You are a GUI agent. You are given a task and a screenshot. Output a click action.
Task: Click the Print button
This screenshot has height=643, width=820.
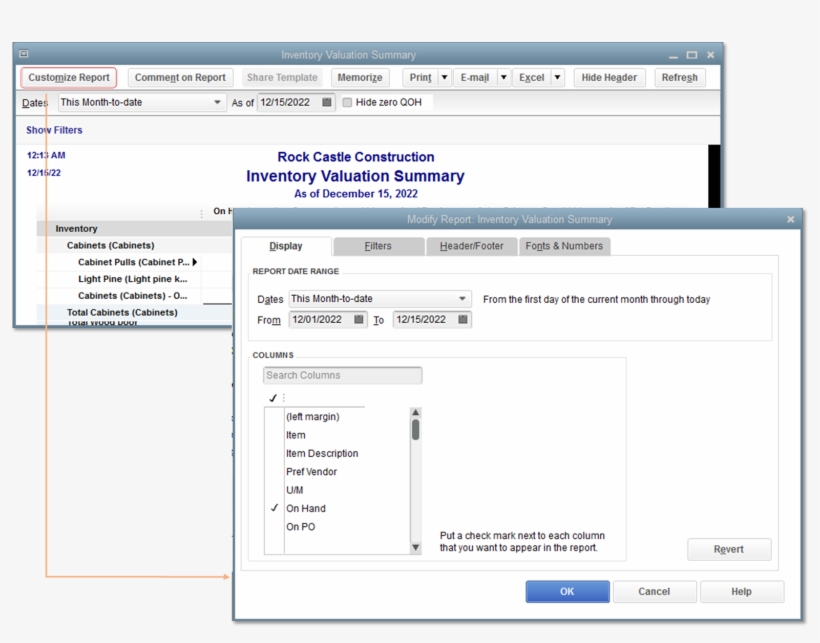tap(420, 77)
